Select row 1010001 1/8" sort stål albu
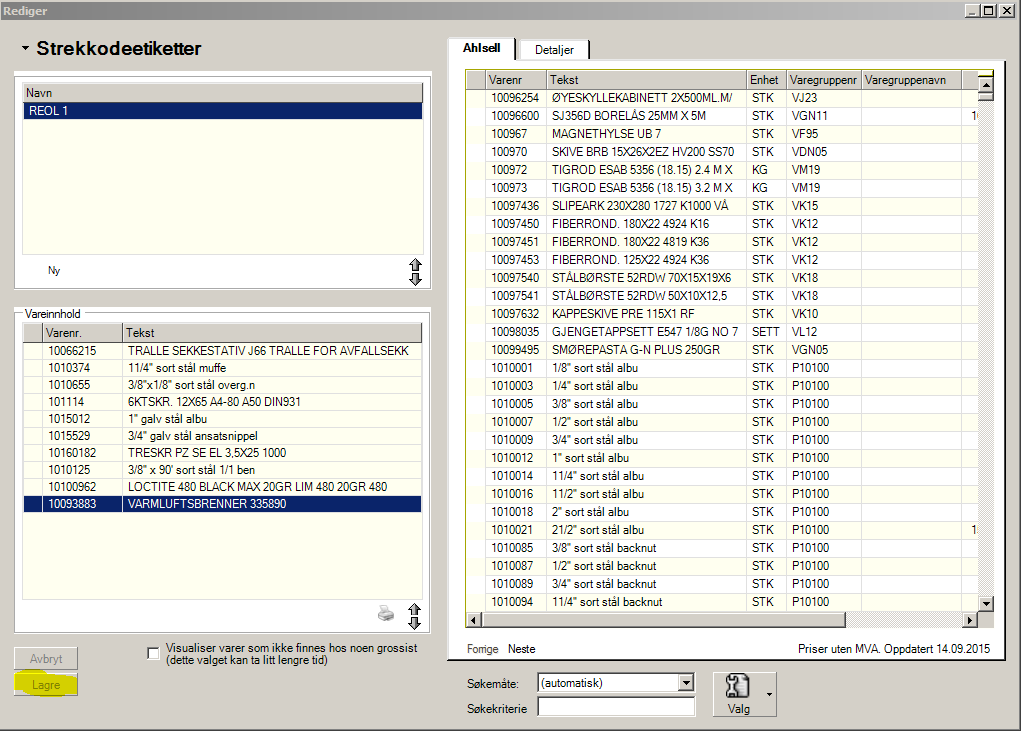This screenshot has height=731, width=1021. tap(721, 368)
